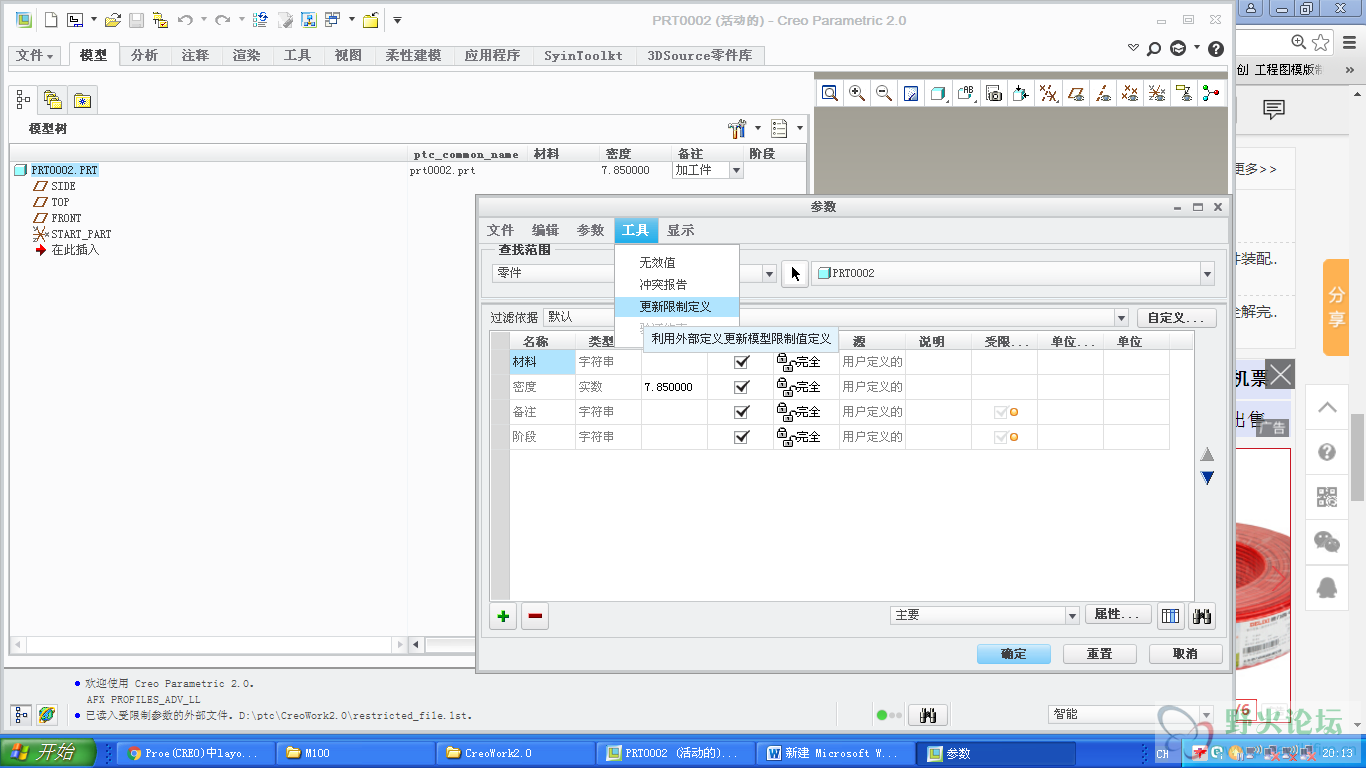Image resolution: width=1366 pixels, height=768 pixels.
Task: Click the command search magnifier icon
Action: click(x=1153, y=48)
